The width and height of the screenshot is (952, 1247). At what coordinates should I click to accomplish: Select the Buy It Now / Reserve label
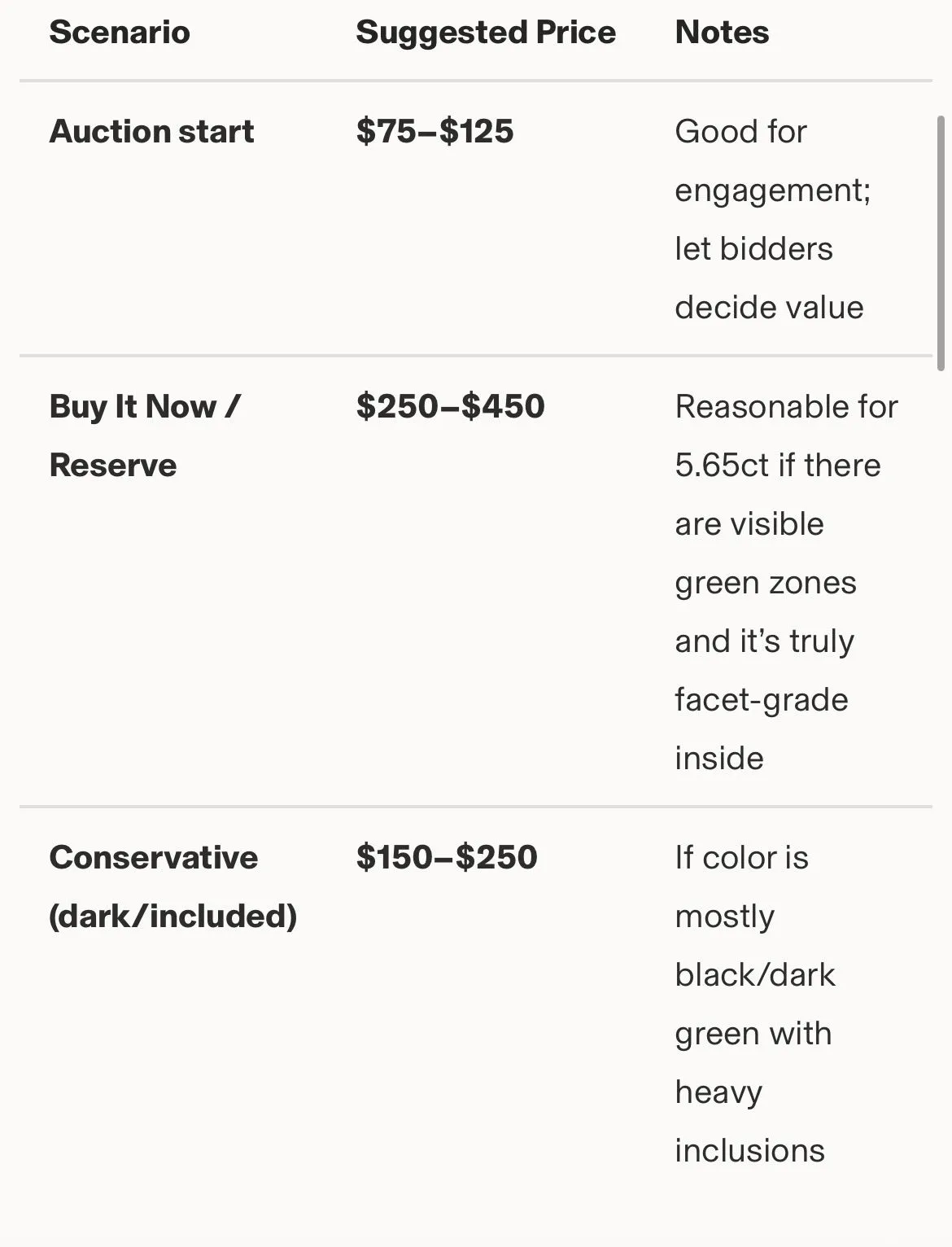pyautogui.click(x=145, y=435)
